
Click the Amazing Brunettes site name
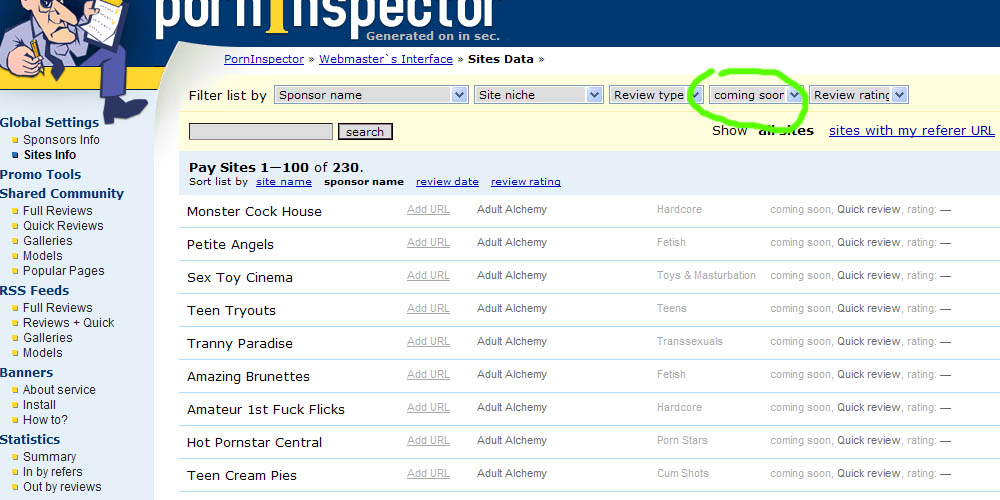248,377
